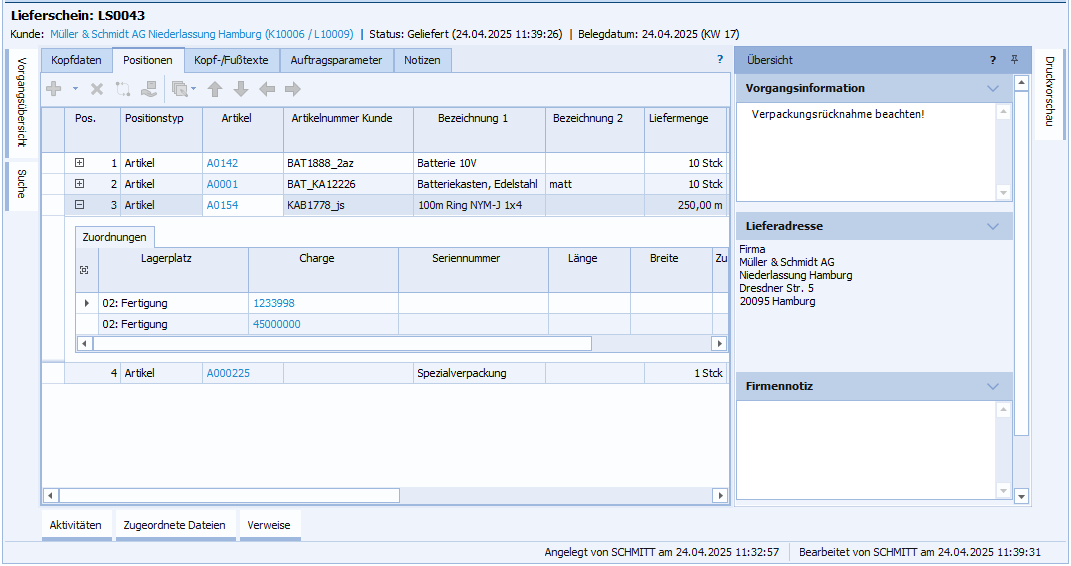Open the copy positions dropdown arrow

tap(193, 89)
